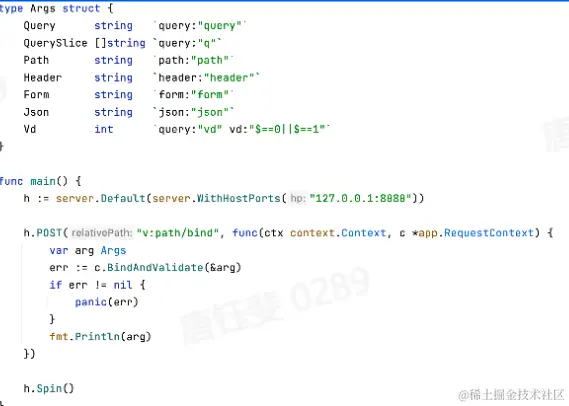The image size is (569, 406).
Task: Click the route string "v:path/bind"
Action: [x=178, y=233]
